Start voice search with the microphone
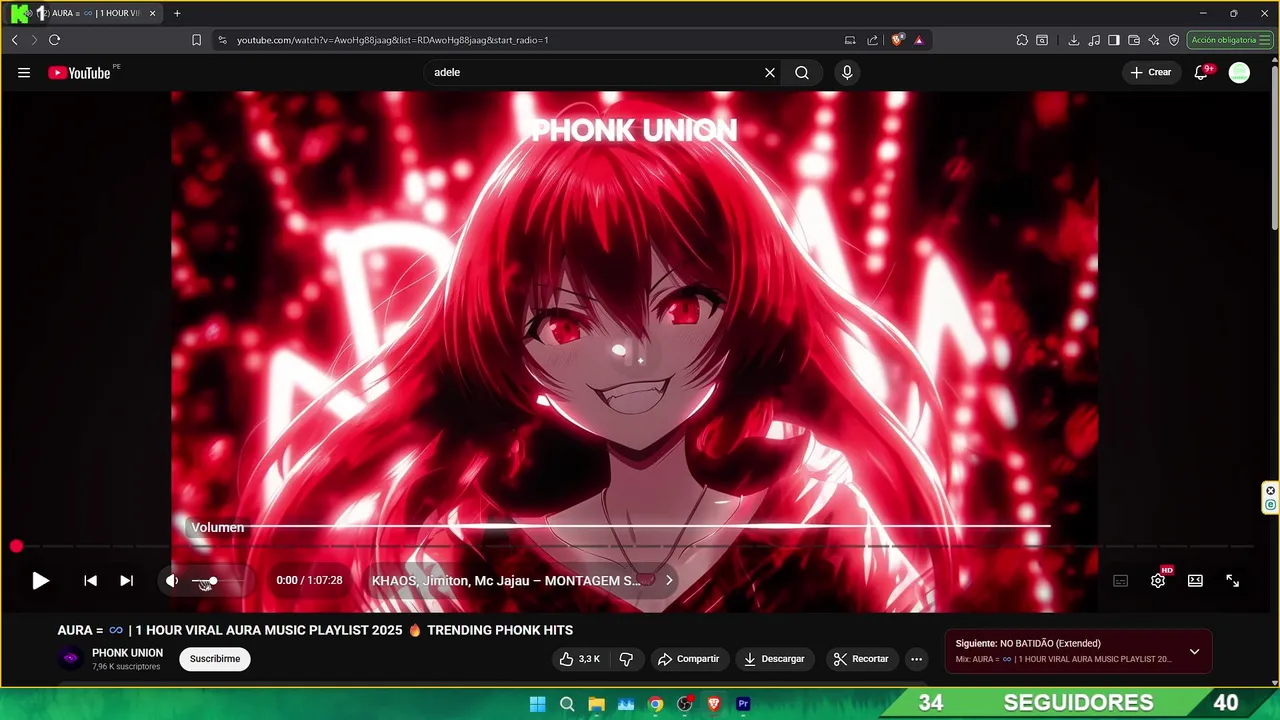 tap(847, 72)
